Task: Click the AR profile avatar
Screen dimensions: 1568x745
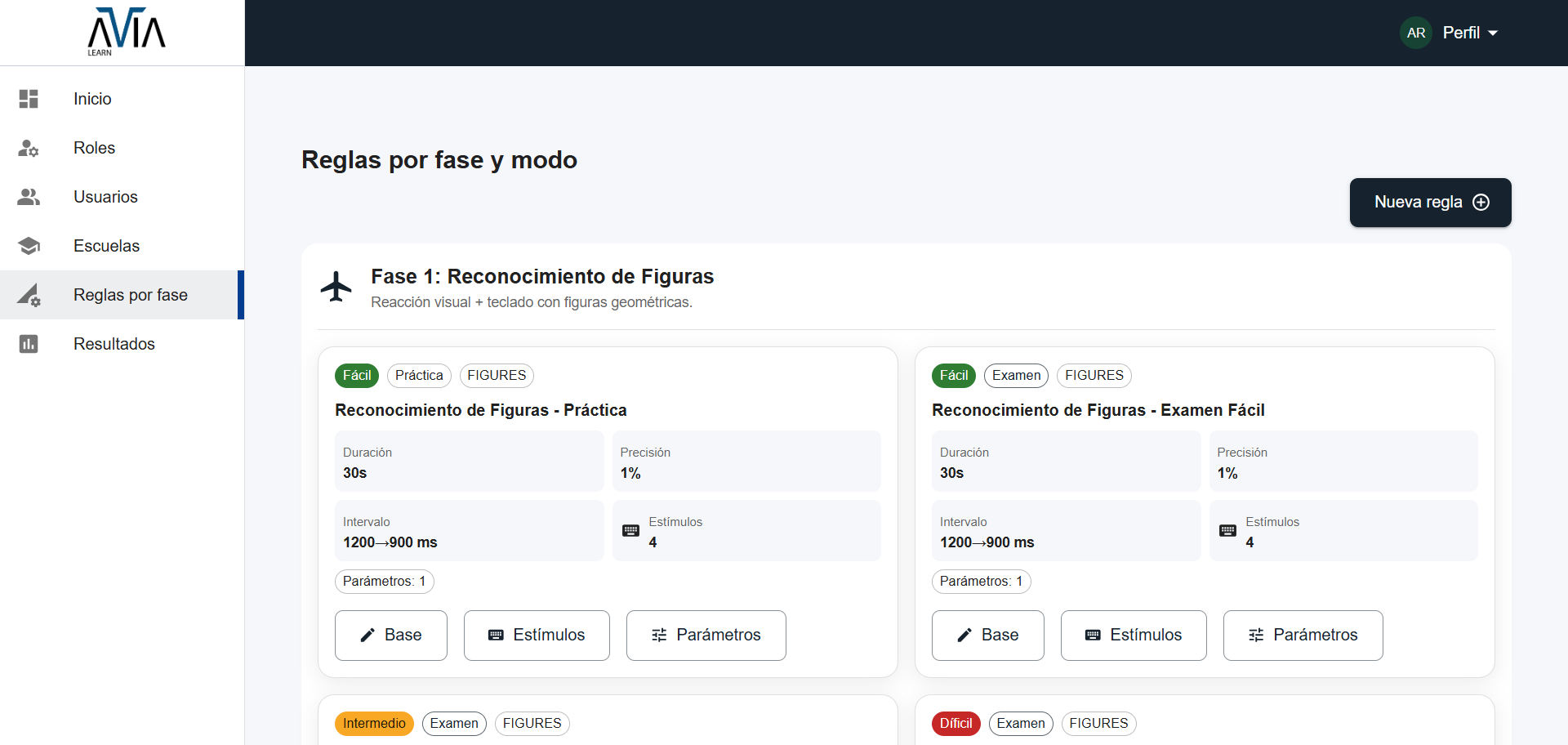Action: [x=1415, y=33]
